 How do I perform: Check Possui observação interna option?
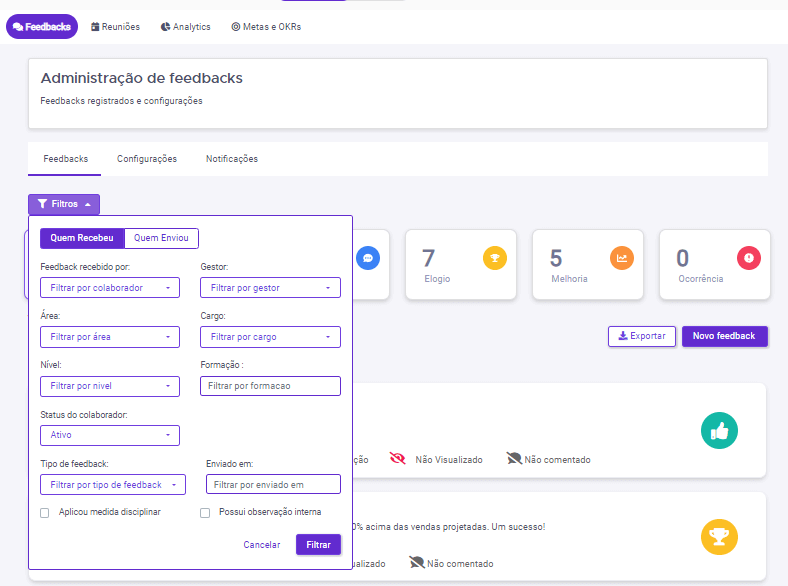point(205,512)
